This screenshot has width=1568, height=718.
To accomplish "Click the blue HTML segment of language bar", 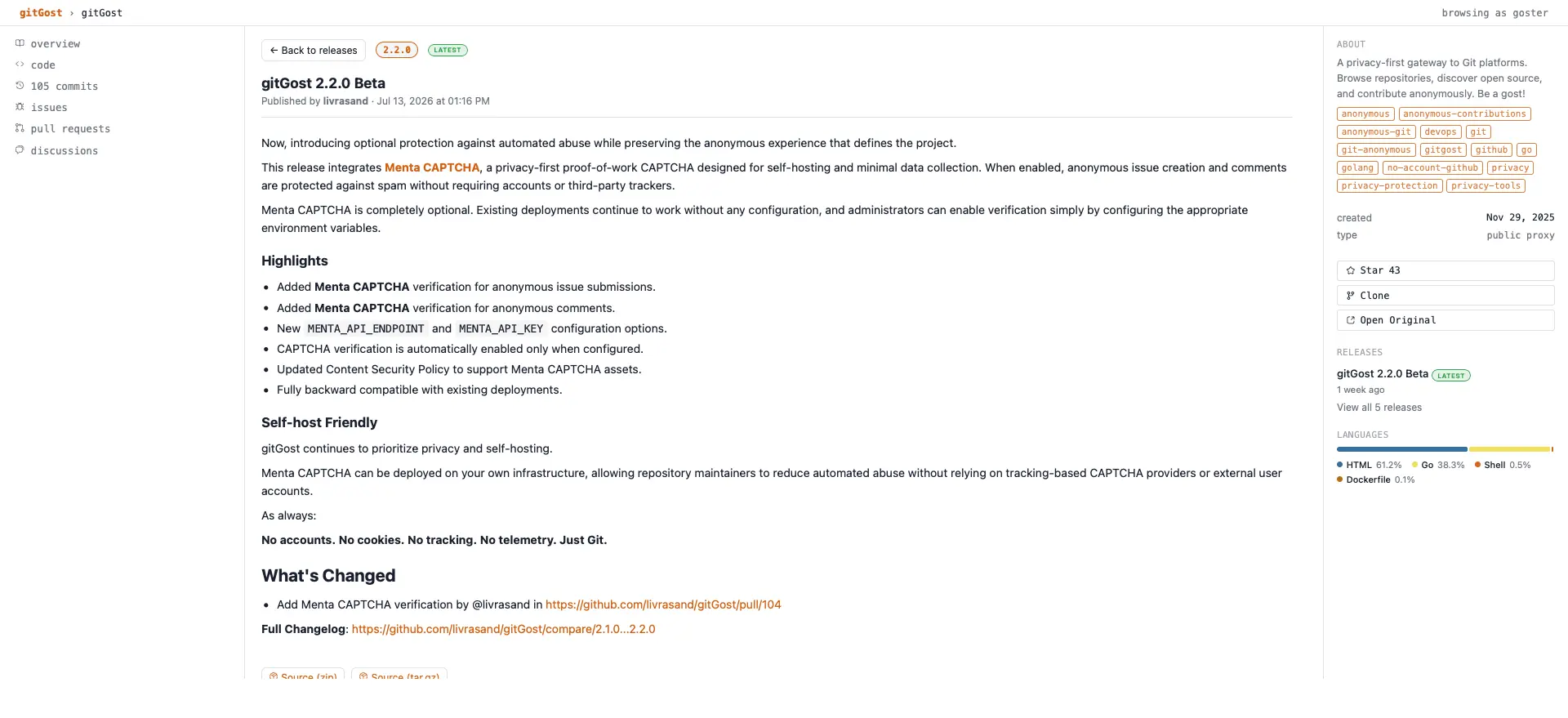I will pyautogui.click(x=1401, y=449).
